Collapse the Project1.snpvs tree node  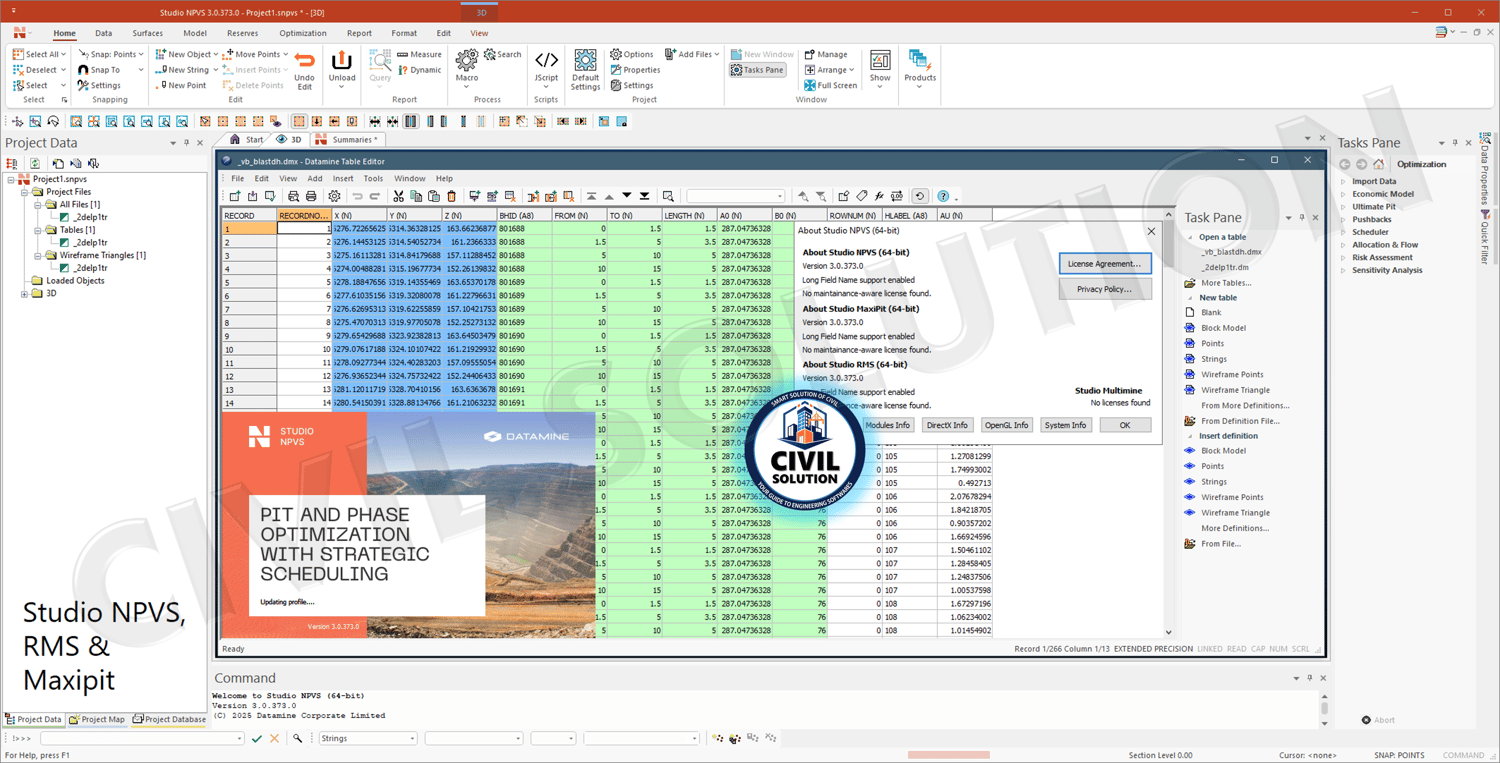11,179
